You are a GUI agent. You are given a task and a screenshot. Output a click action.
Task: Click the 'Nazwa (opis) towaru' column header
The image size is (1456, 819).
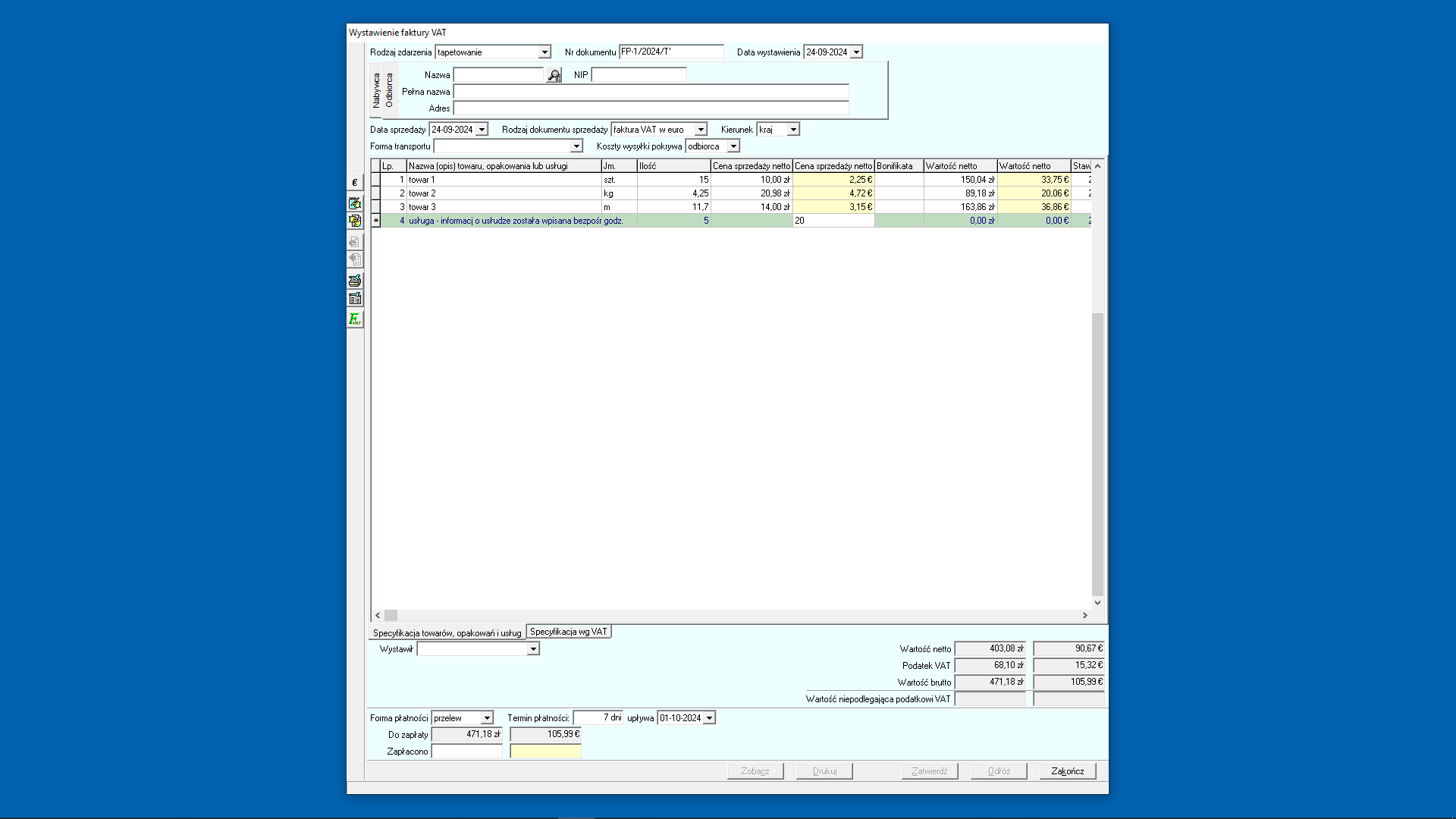point(504,166)
